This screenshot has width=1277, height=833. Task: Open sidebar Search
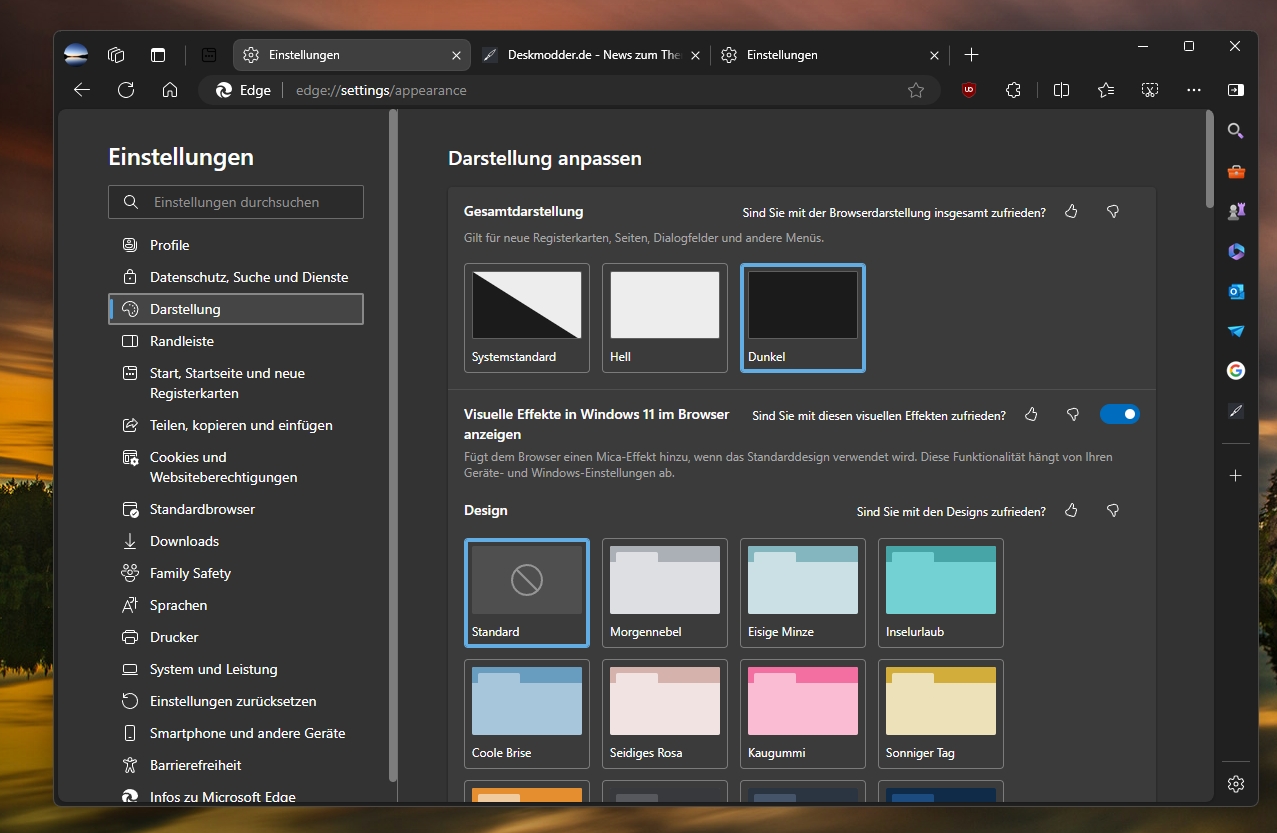click(1236, 131)
